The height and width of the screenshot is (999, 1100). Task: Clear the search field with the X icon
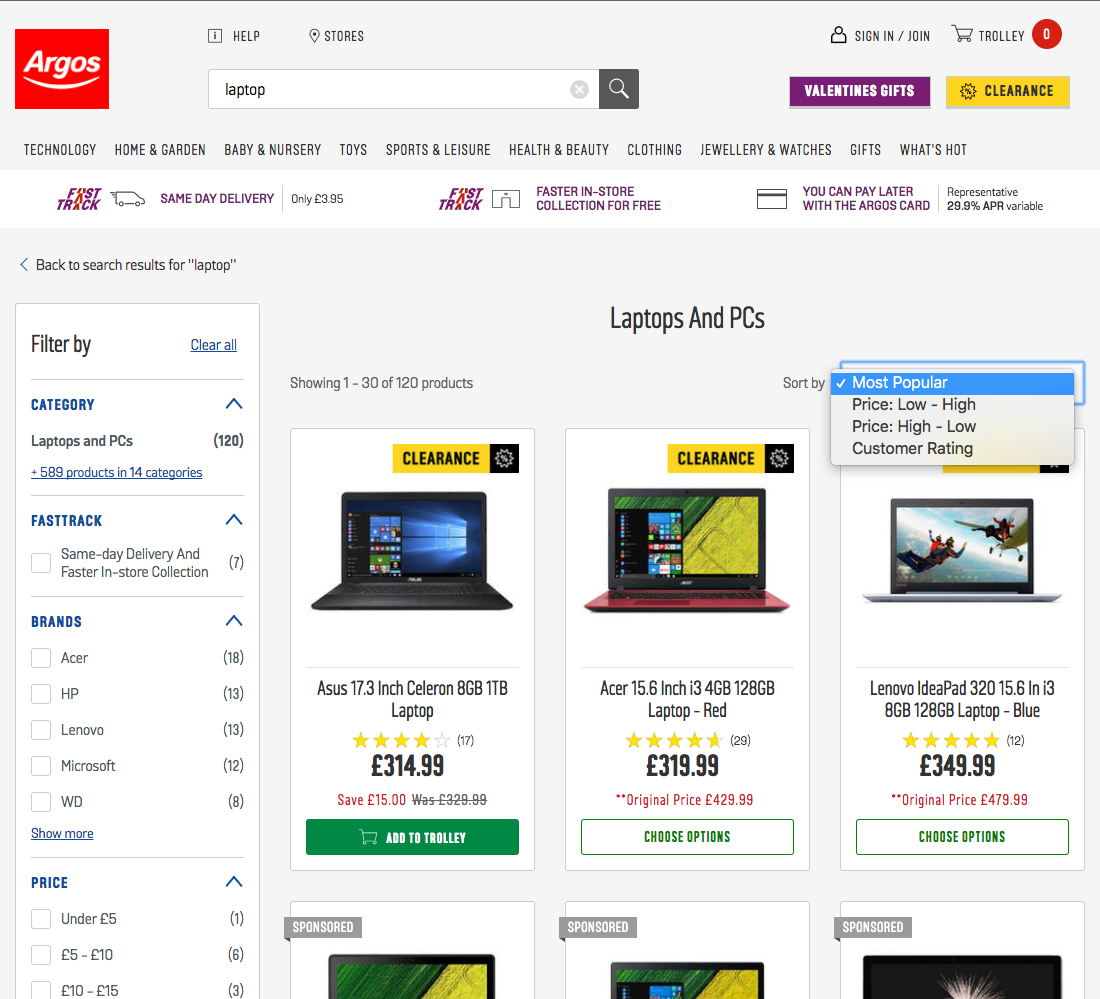pos(579,90)
